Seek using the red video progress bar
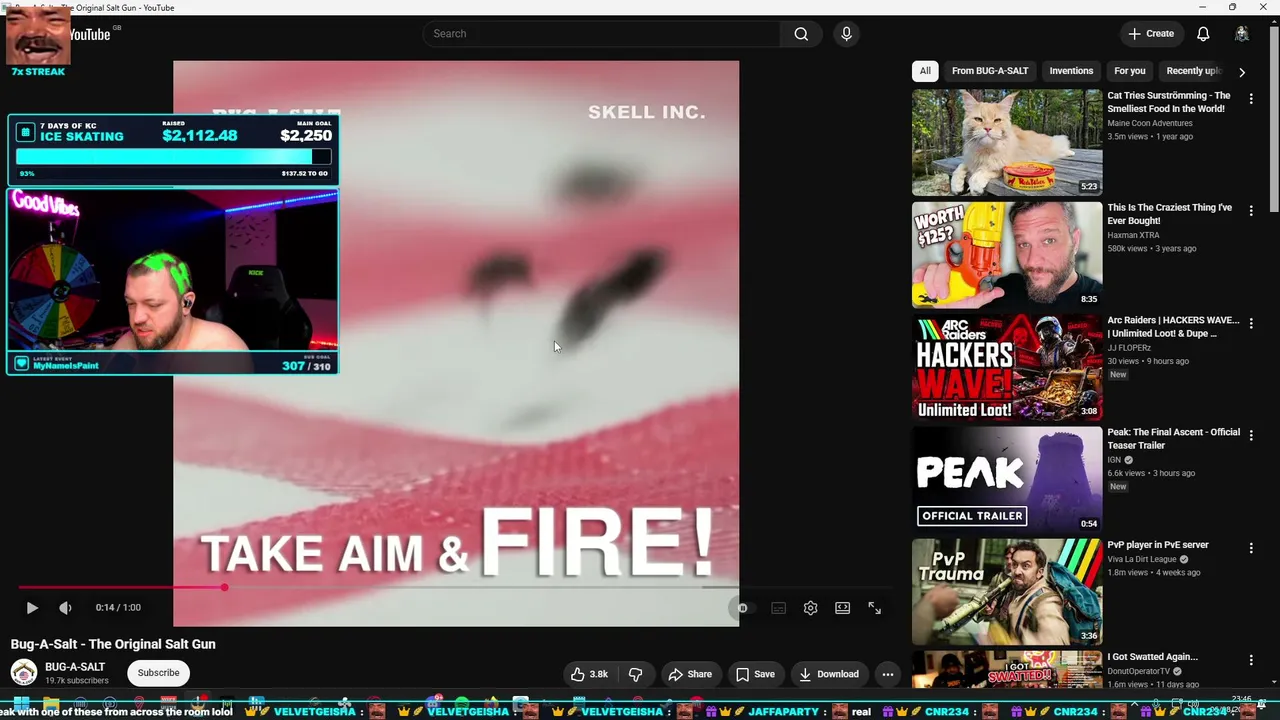 point(456,587)
